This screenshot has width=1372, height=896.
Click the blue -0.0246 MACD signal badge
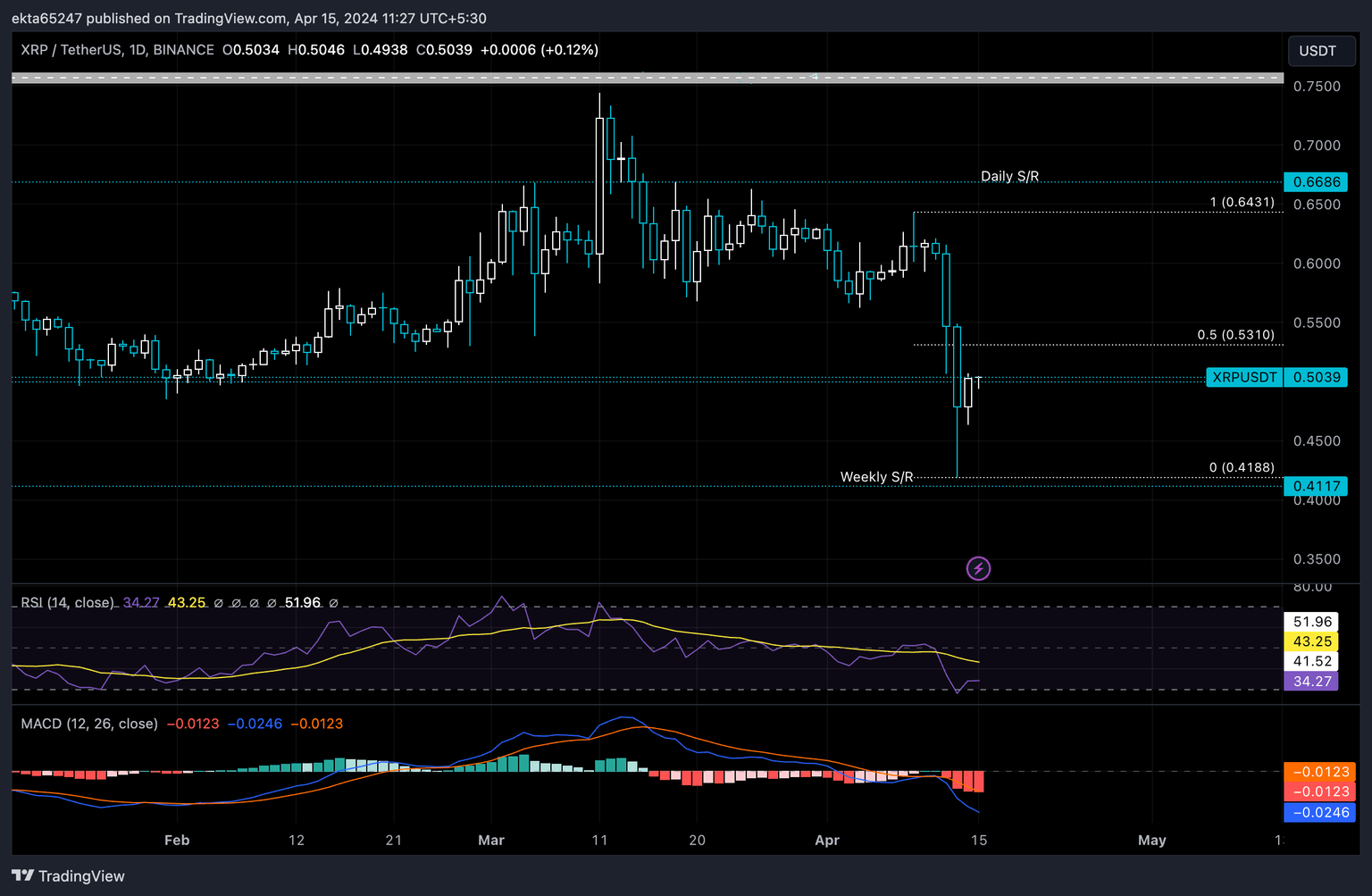click(x=1319, y=812)
